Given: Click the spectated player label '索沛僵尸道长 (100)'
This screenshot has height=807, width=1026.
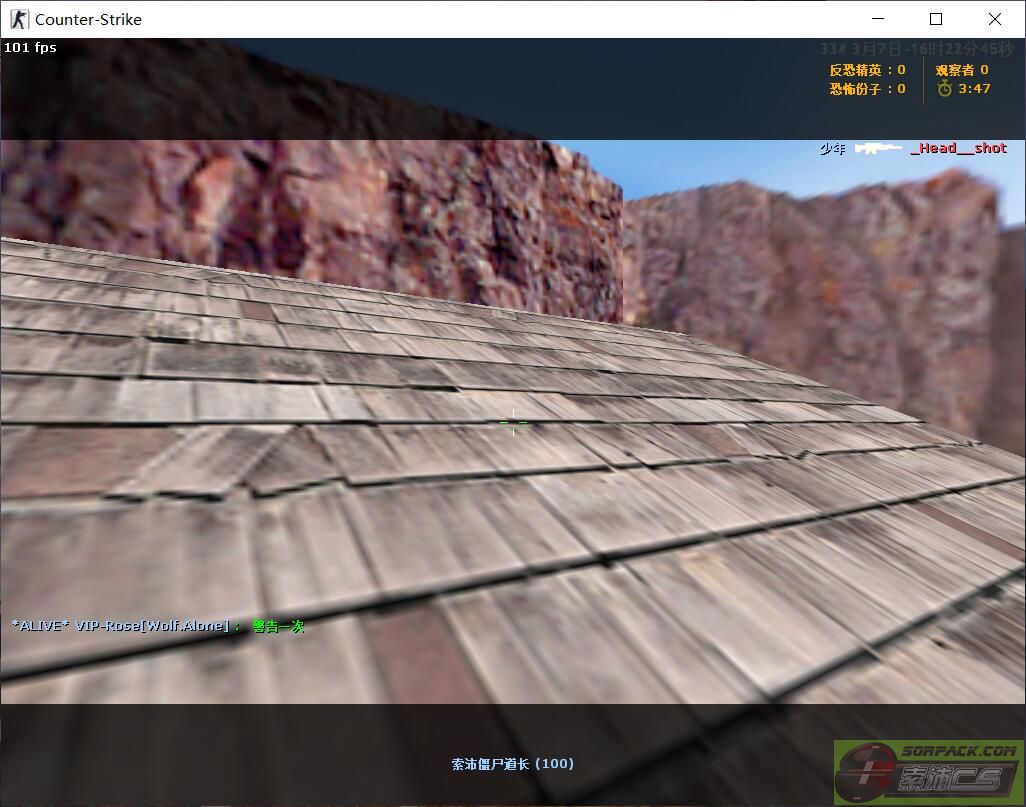Looking at the screenshot, I should point(512,764).
